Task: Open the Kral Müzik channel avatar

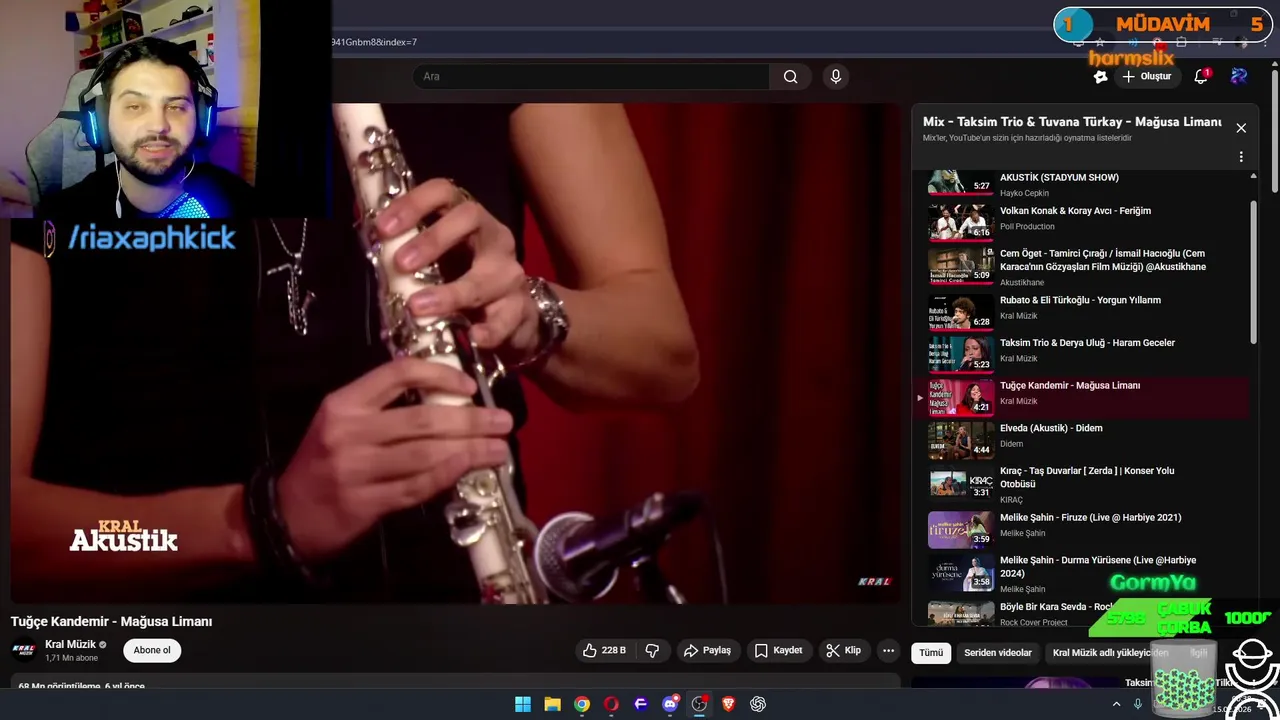Action: [x=24, y=650]
